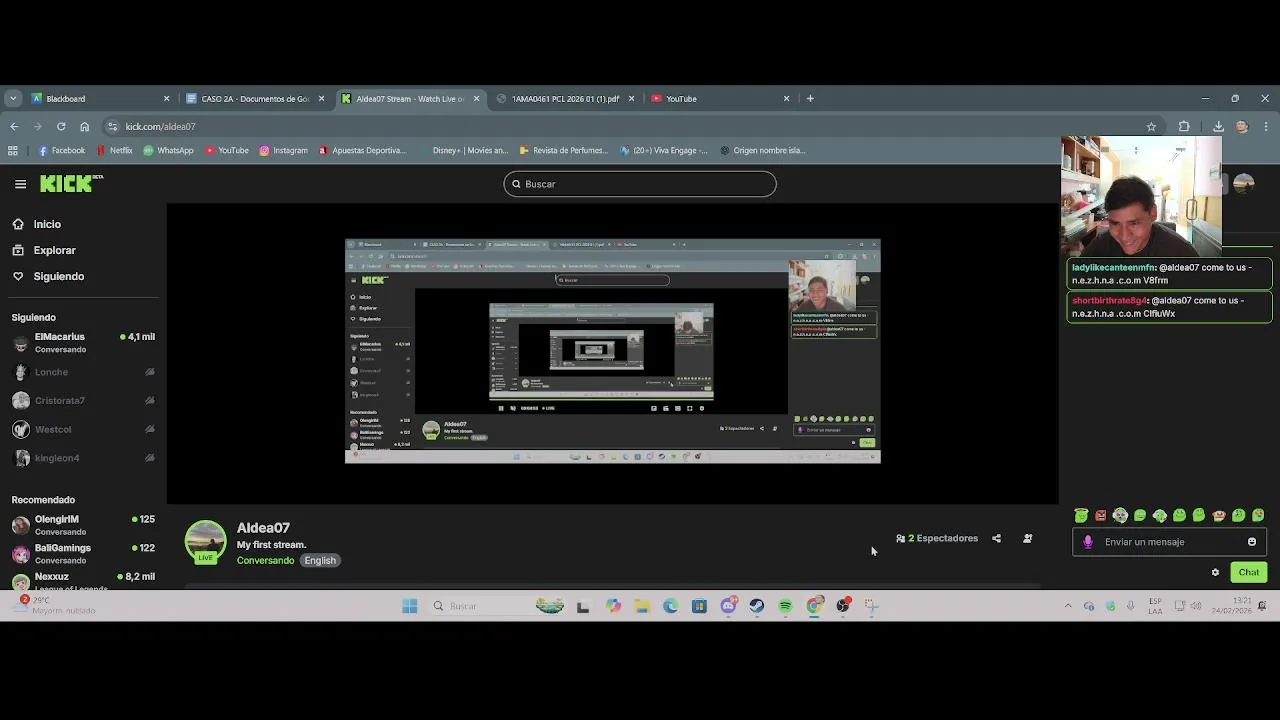This screenshot has width=1280, height=720.
Task: Open a new browser tab
Action: point(810,98)
